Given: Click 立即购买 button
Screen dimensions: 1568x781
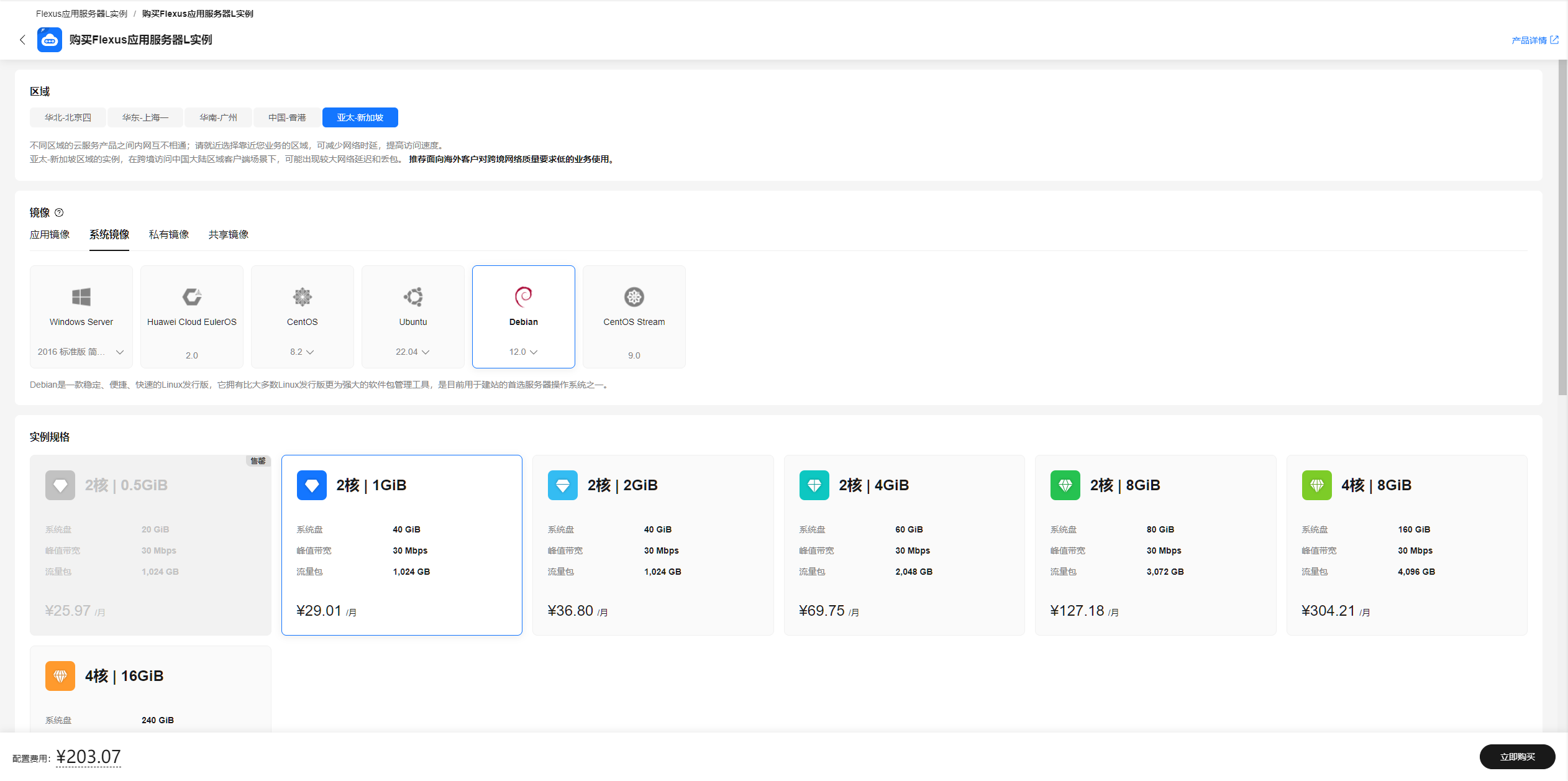Looking at the screenshot, I should tap(1517, 757).
